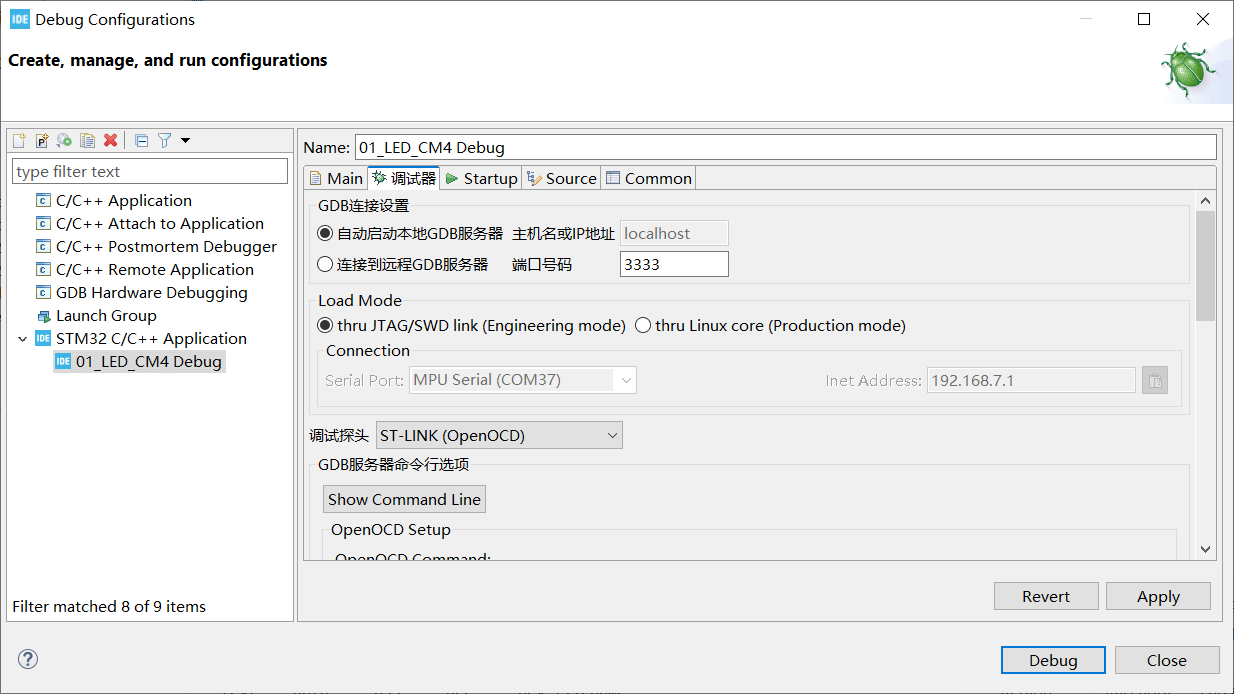Click the localhost hostname field
1234x694 pixels.
pos(674,234)
